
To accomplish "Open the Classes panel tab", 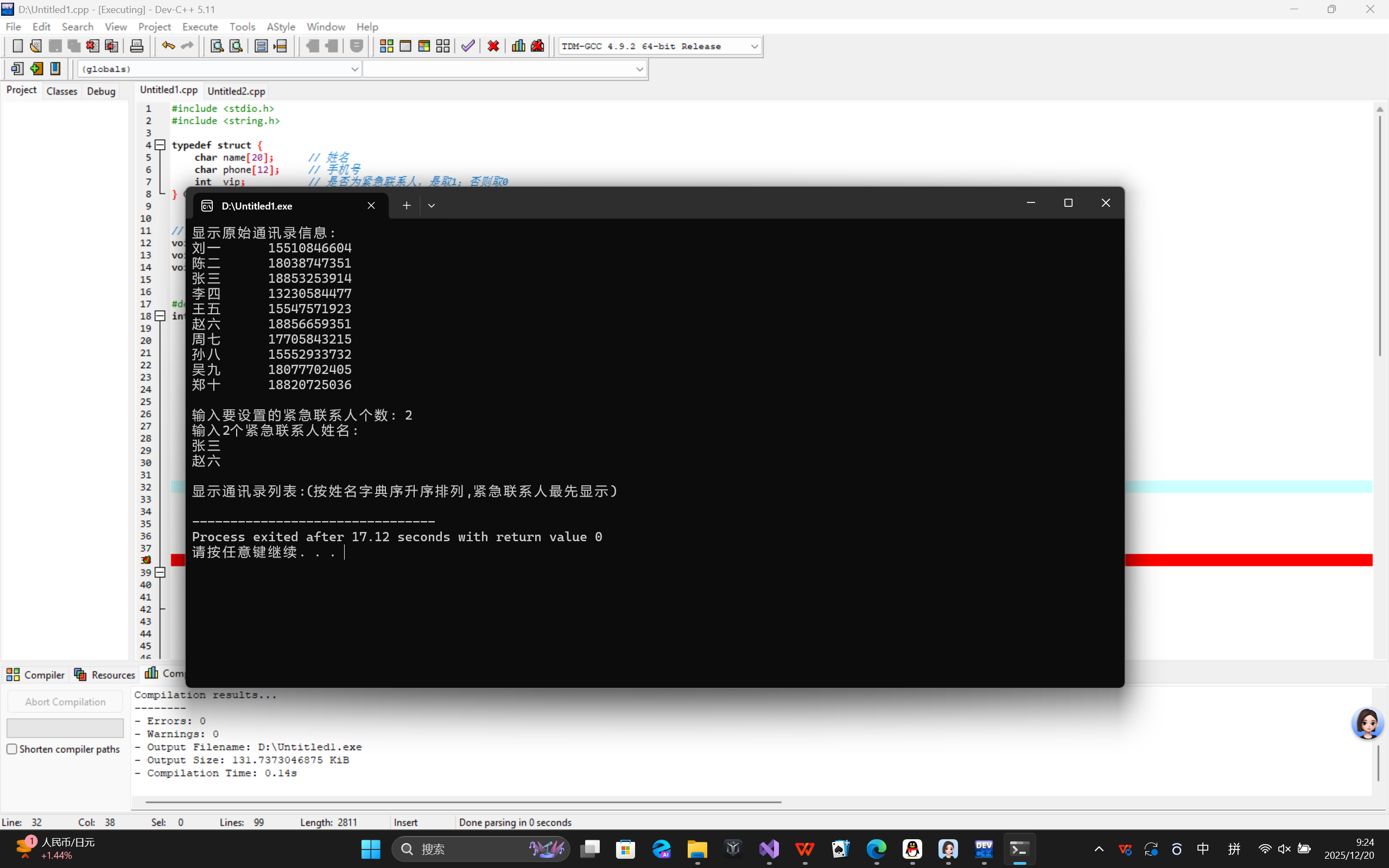I will [61, 91].
